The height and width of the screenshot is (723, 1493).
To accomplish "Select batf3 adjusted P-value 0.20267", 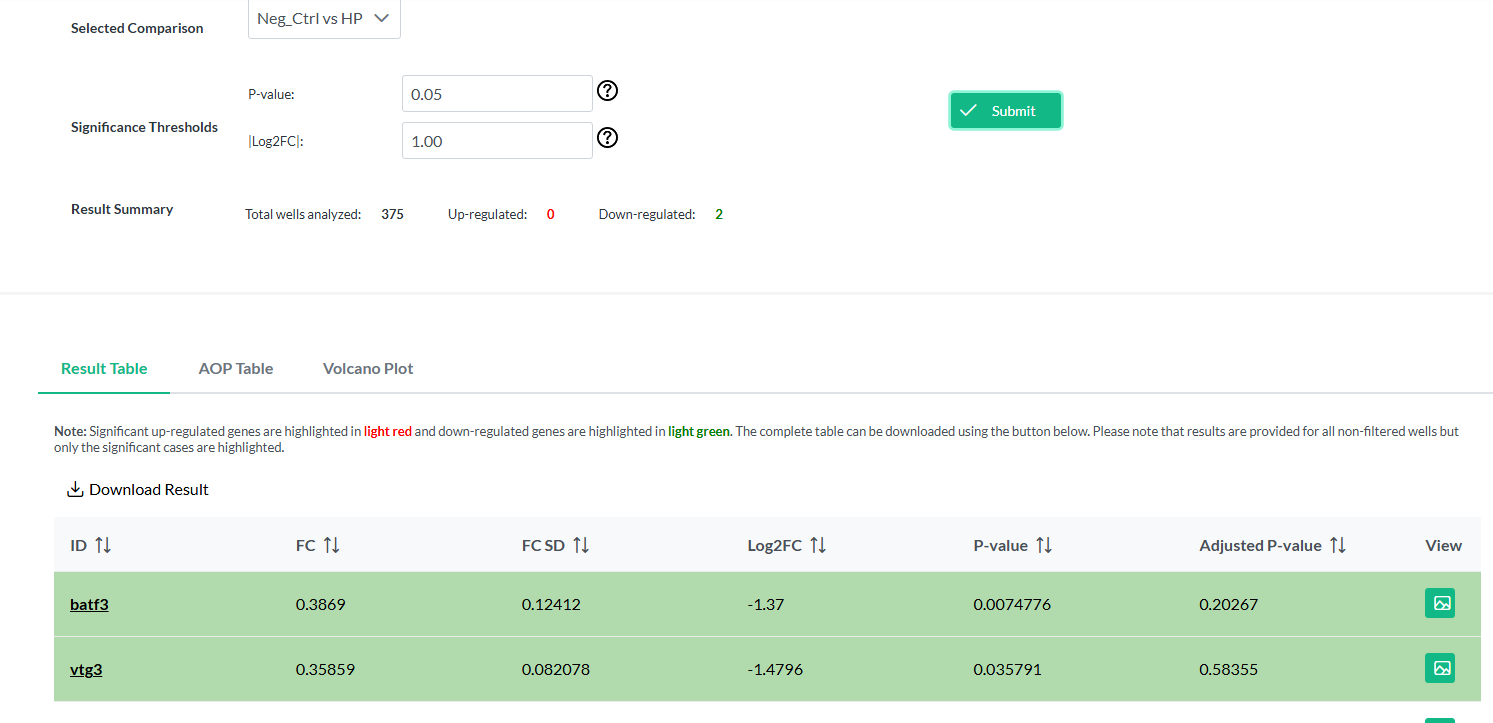I will coord(1229,604).
